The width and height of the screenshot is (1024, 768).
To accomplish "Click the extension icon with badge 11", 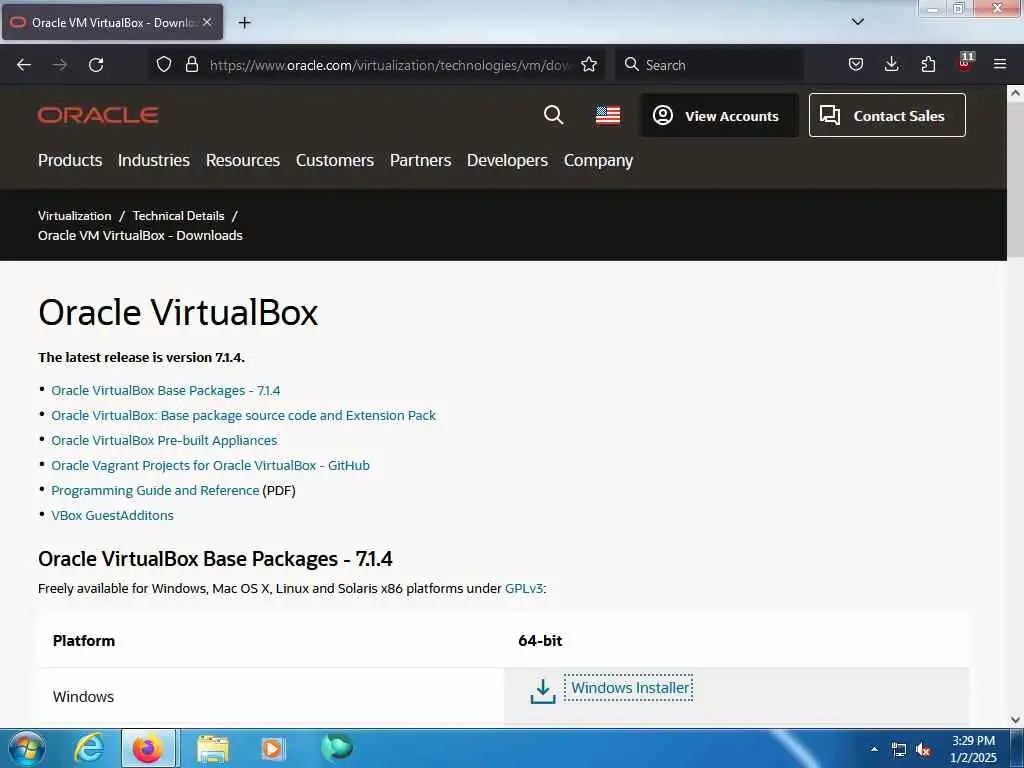I will [965, 62].
